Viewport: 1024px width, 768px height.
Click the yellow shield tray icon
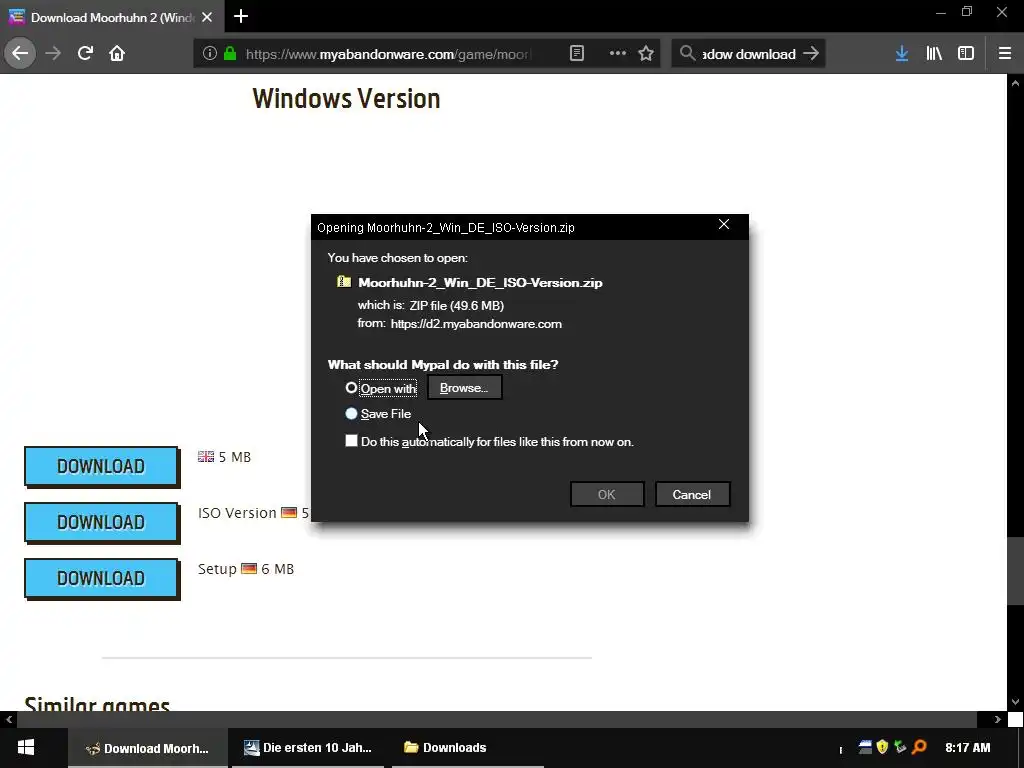coord(882,746)
